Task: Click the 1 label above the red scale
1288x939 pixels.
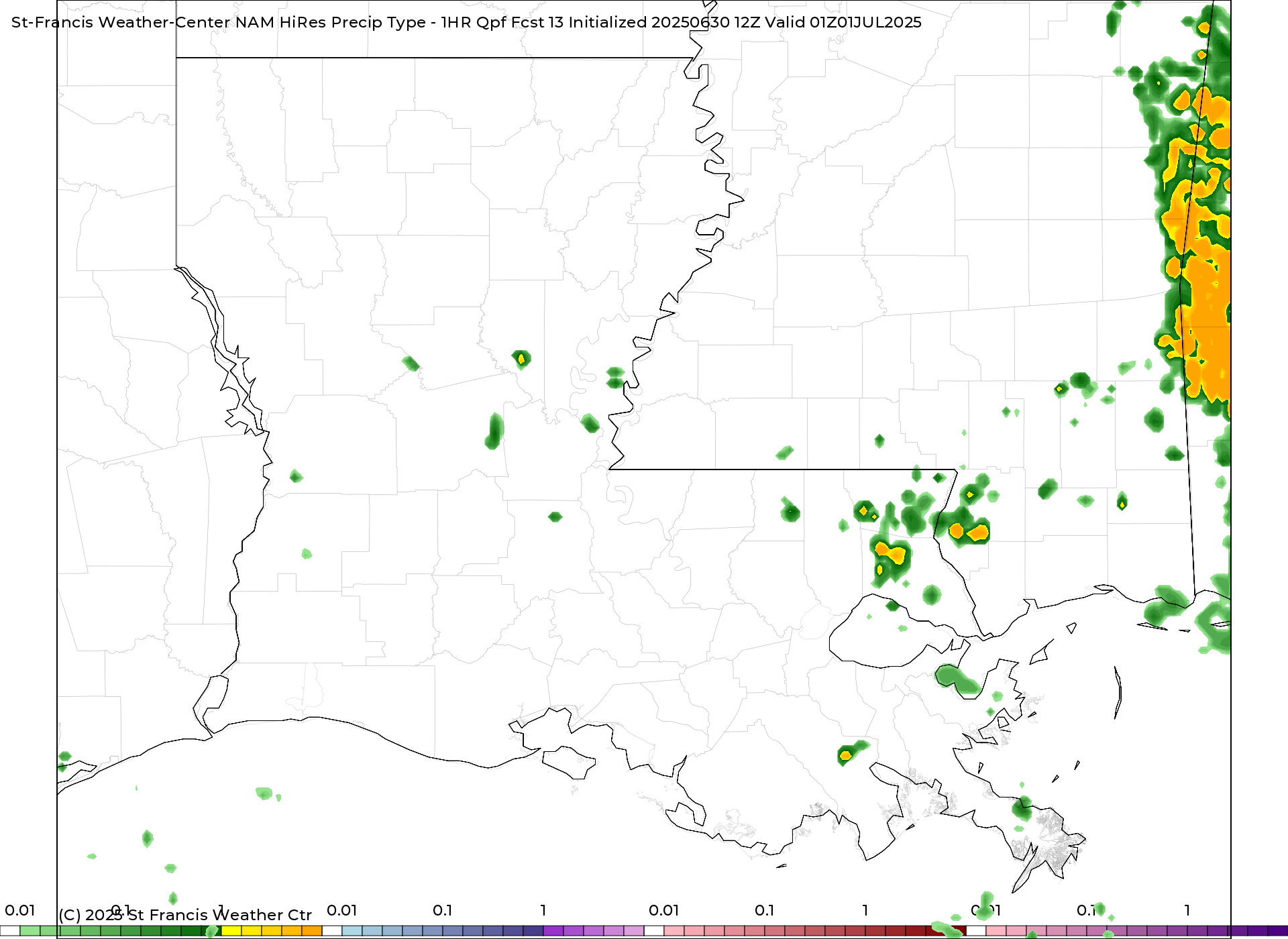Action: 865,910
